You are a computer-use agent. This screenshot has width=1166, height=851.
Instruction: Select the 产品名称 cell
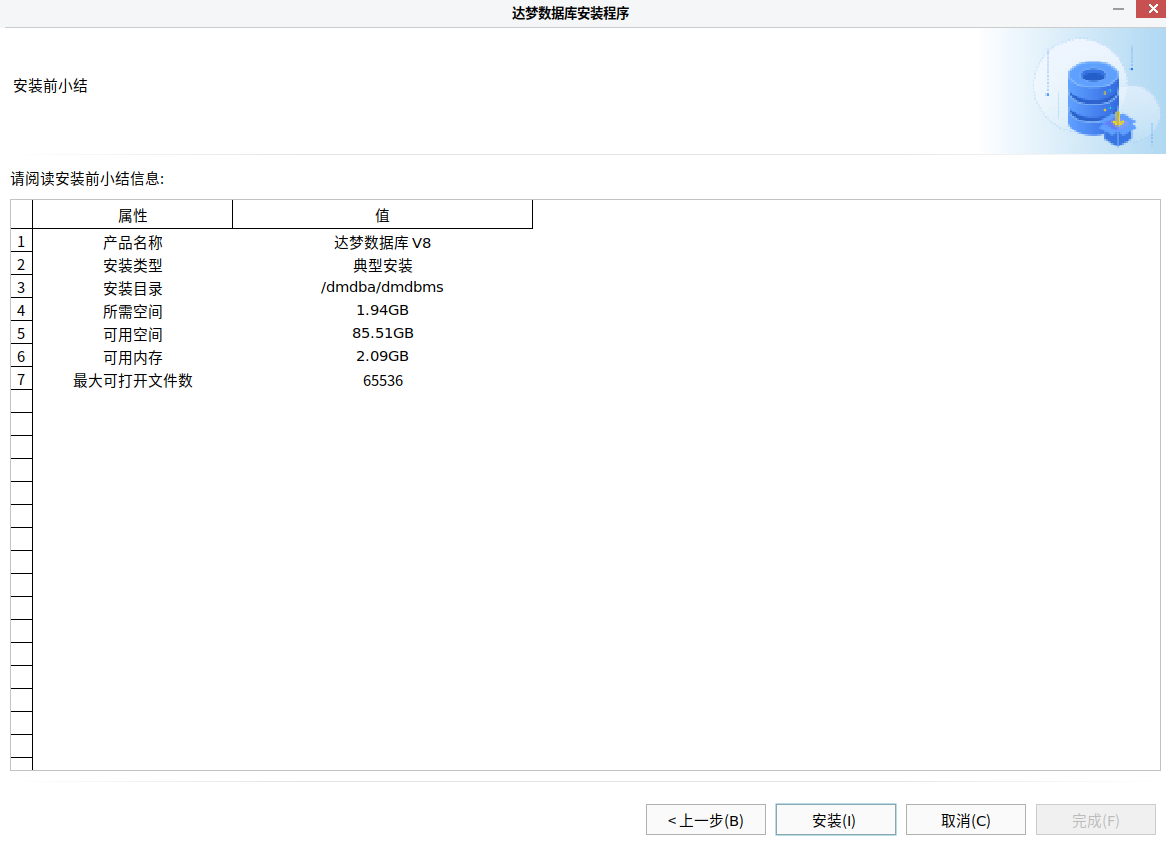coord(132,243)
